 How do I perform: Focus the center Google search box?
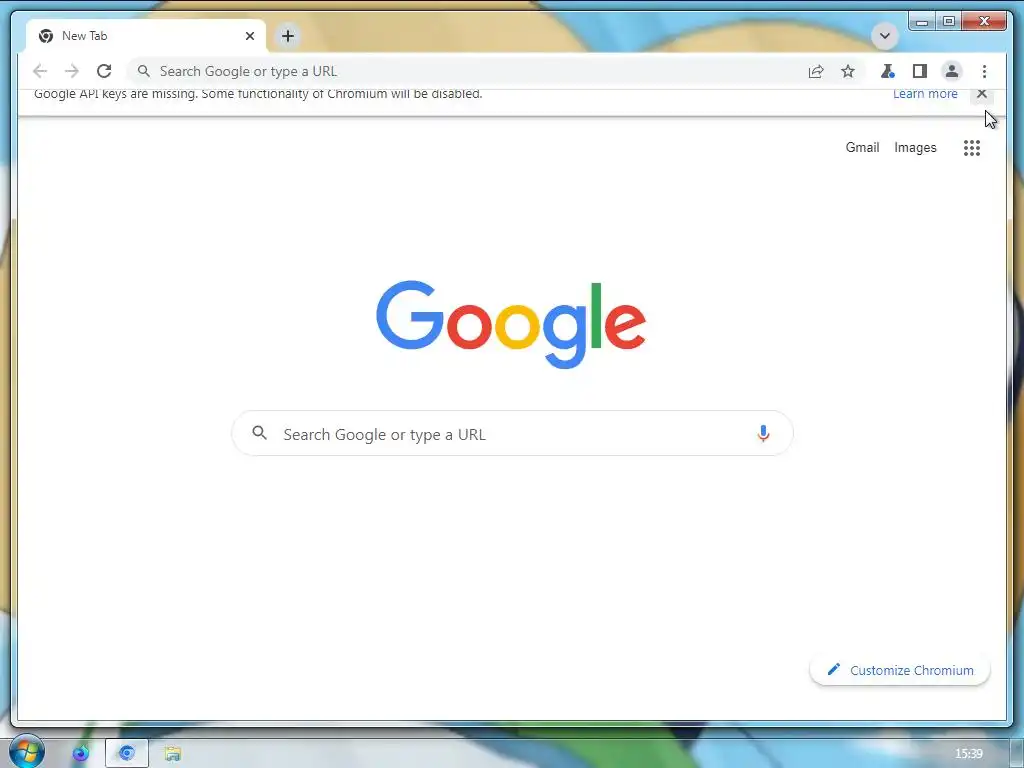click(512, 434)
